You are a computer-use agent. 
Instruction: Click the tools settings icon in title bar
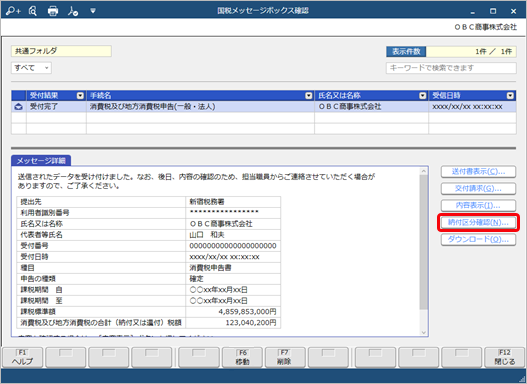[73, 11]
